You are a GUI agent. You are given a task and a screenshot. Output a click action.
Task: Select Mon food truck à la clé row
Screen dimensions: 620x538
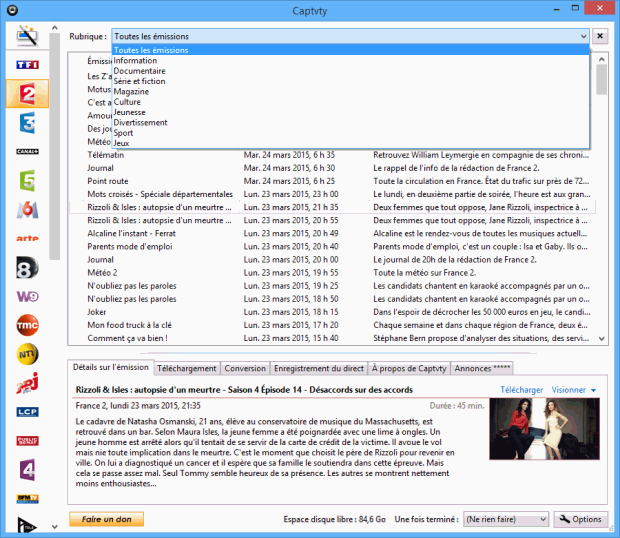click(332, 325)
